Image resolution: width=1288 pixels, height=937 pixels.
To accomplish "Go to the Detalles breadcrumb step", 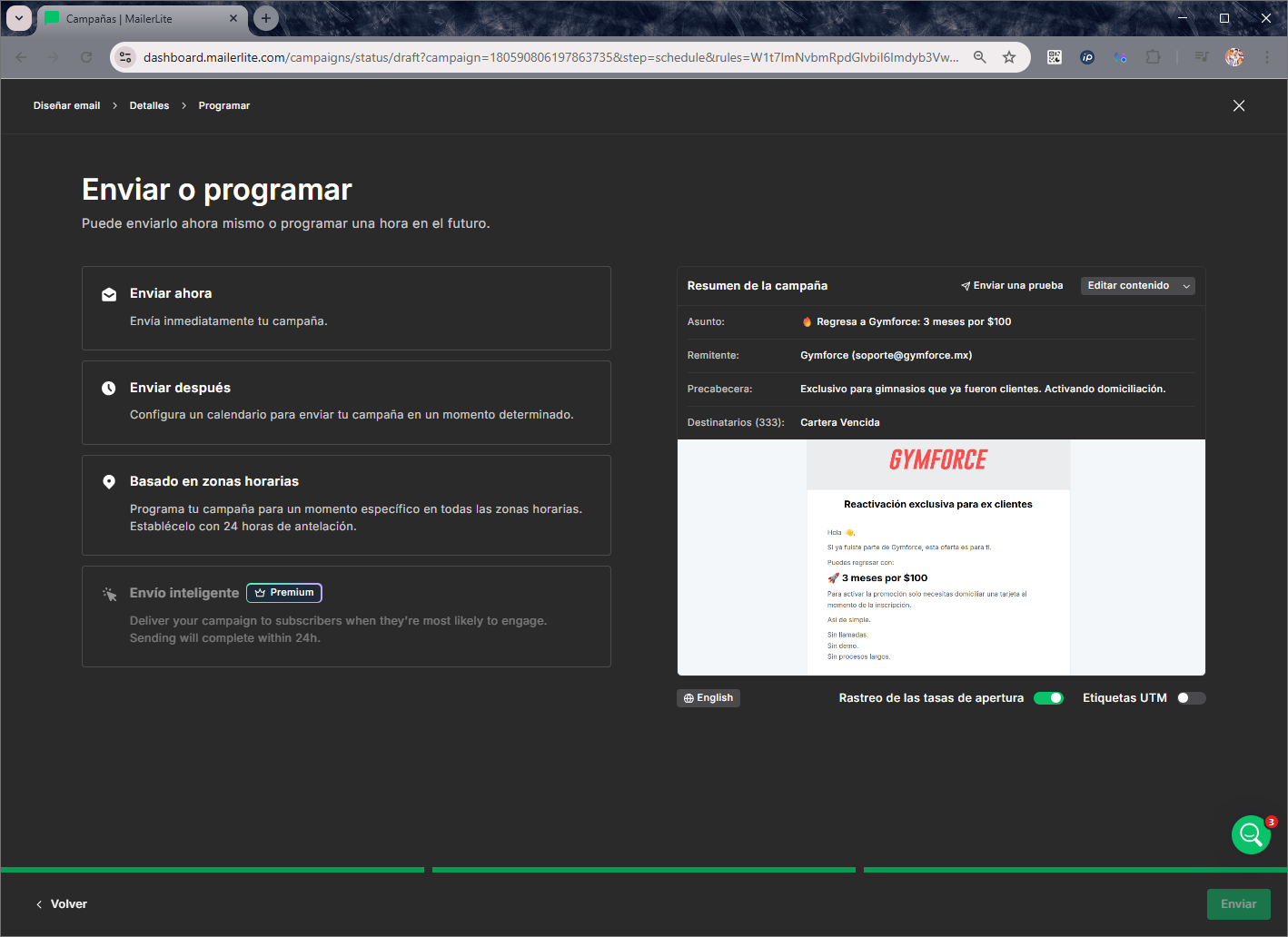I will [x=149, y=105].
